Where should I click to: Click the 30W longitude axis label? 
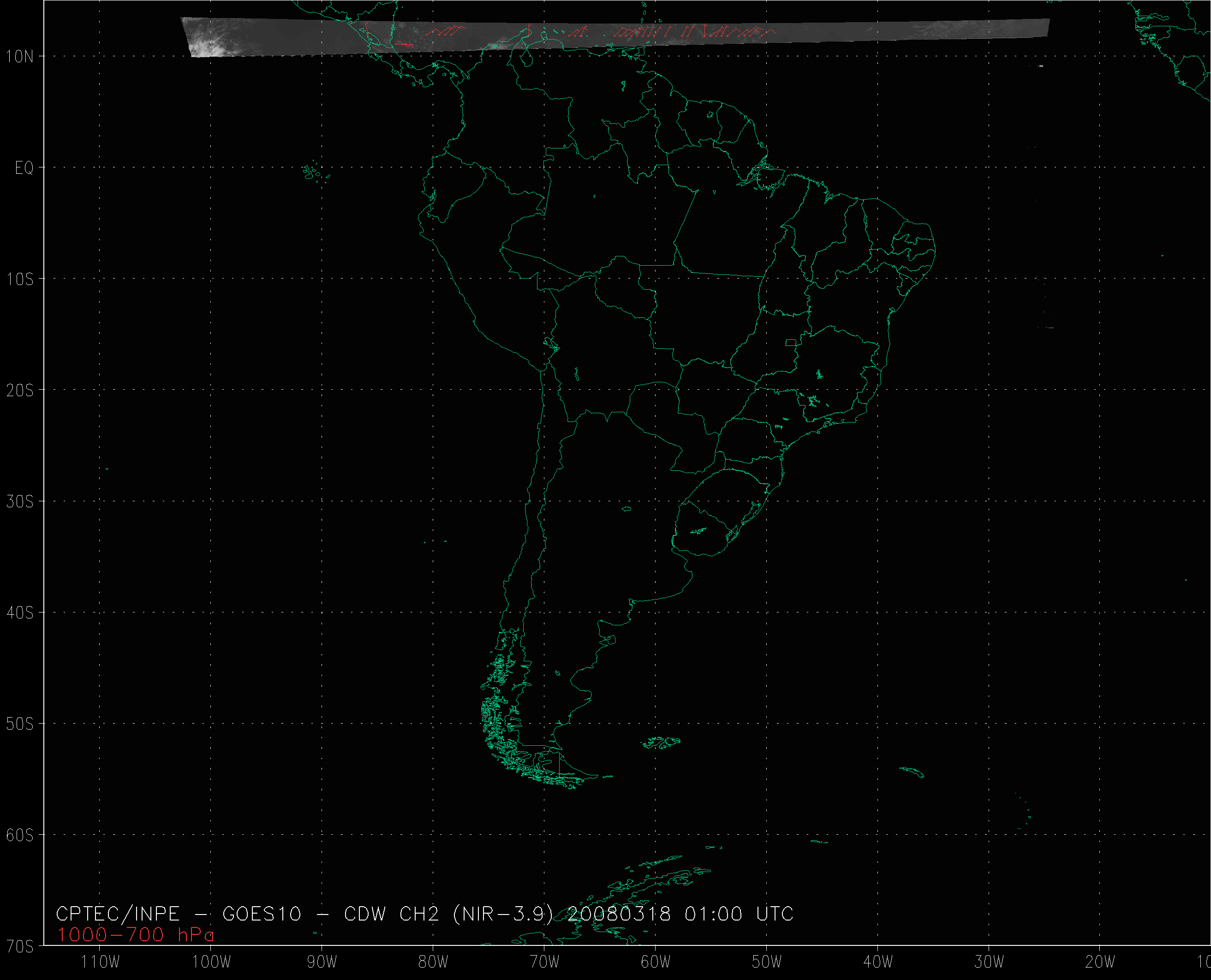(989, 962)
